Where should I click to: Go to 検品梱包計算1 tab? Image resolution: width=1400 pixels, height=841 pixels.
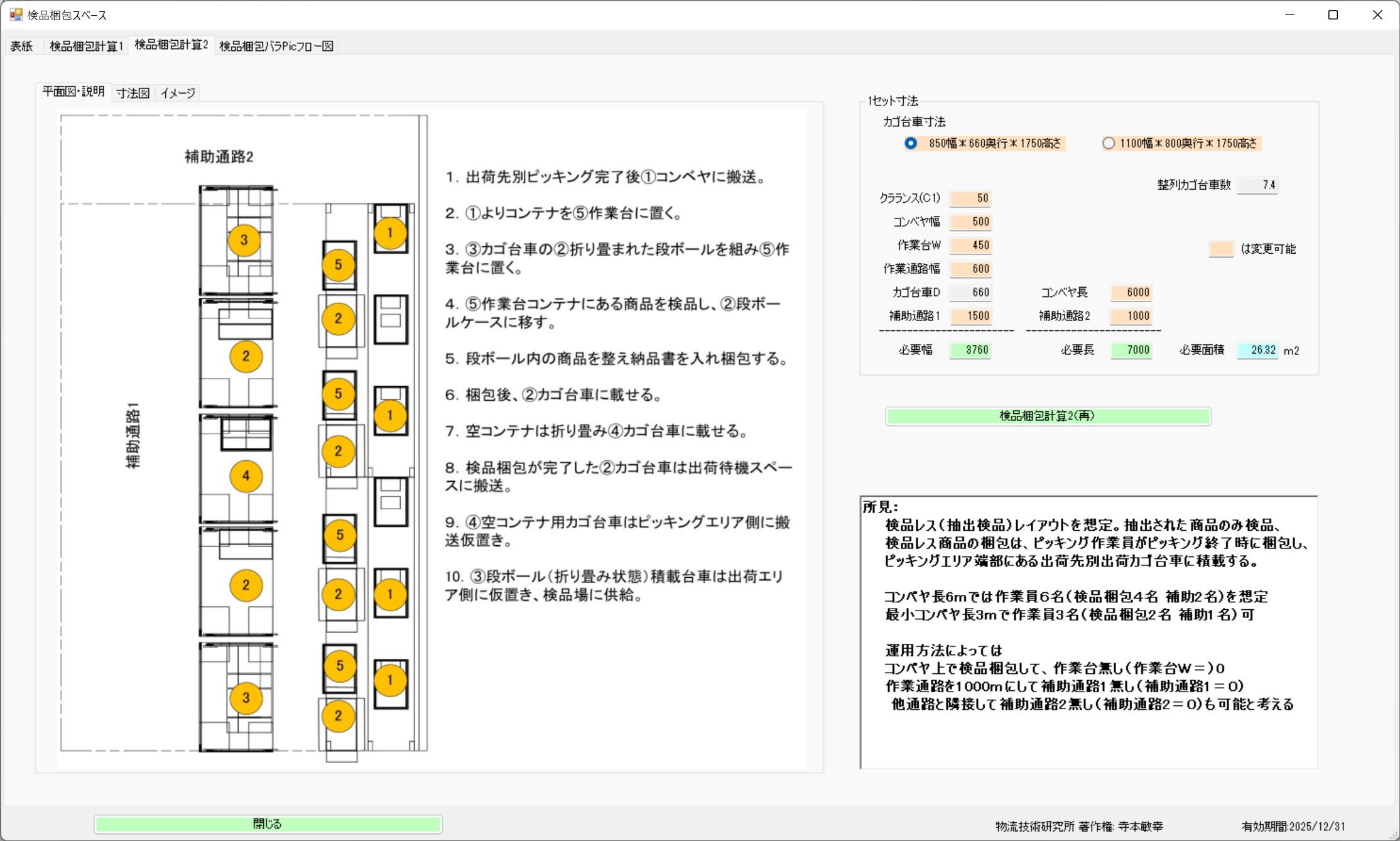(86, 46)
